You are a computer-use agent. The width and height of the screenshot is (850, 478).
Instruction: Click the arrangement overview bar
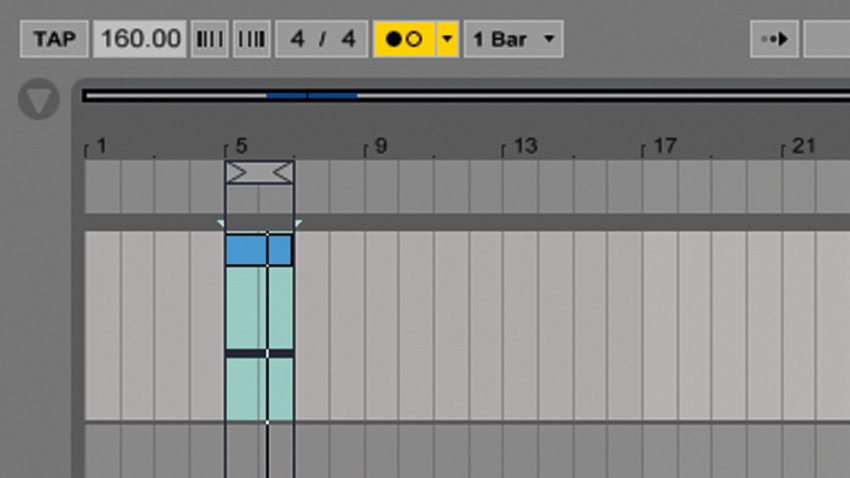(466, 96)
